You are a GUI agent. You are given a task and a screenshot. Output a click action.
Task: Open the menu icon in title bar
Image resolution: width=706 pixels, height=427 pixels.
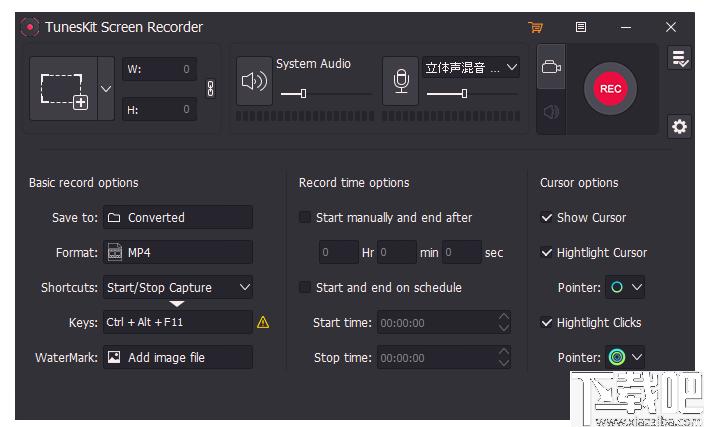coord(581,27)
